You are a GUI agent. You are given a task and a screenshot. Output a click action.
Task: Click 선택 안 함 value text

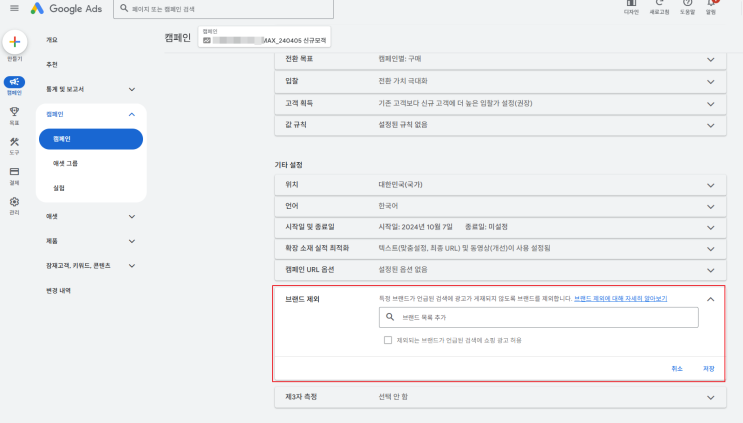[393, 397]
